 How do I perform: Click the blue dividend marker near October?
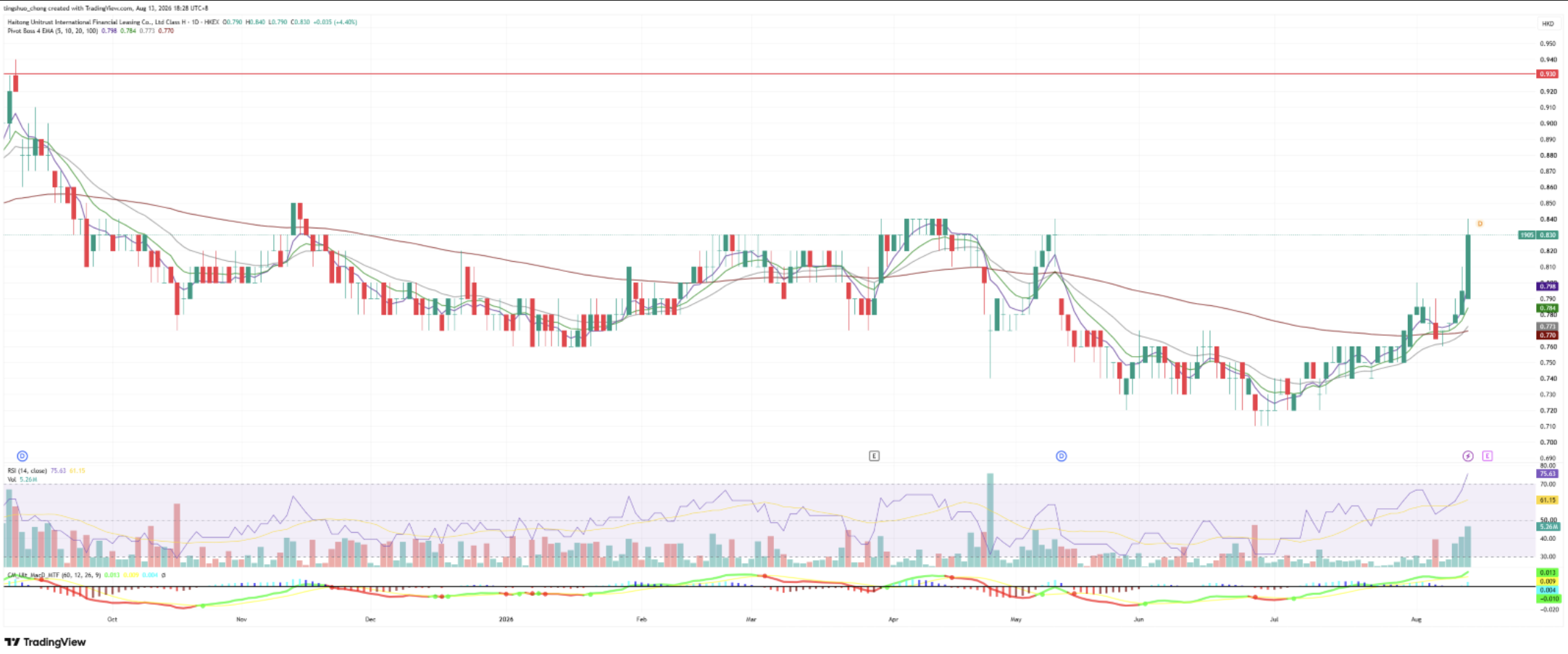click(22, 456)
